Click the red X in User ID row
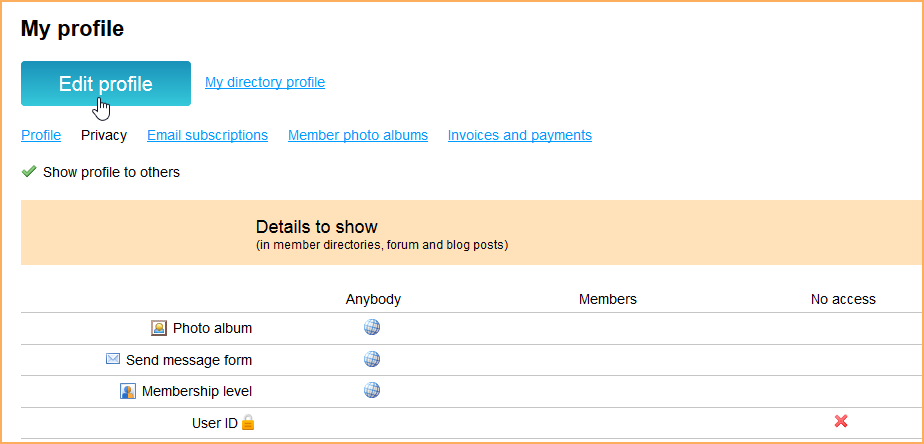 pos(841,421)
